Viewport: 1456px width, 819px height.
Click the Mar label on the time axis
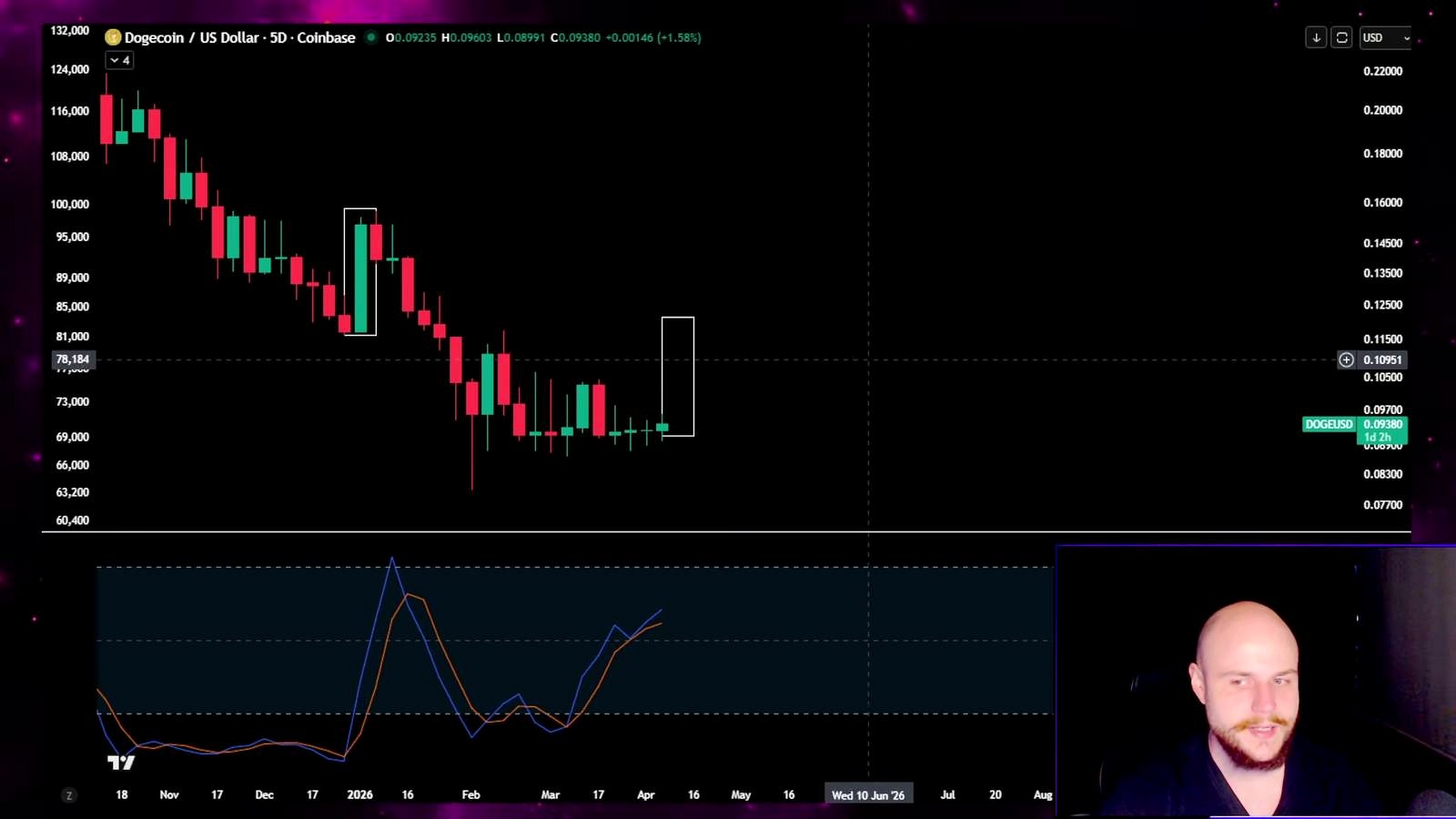[x=551, y=794]
